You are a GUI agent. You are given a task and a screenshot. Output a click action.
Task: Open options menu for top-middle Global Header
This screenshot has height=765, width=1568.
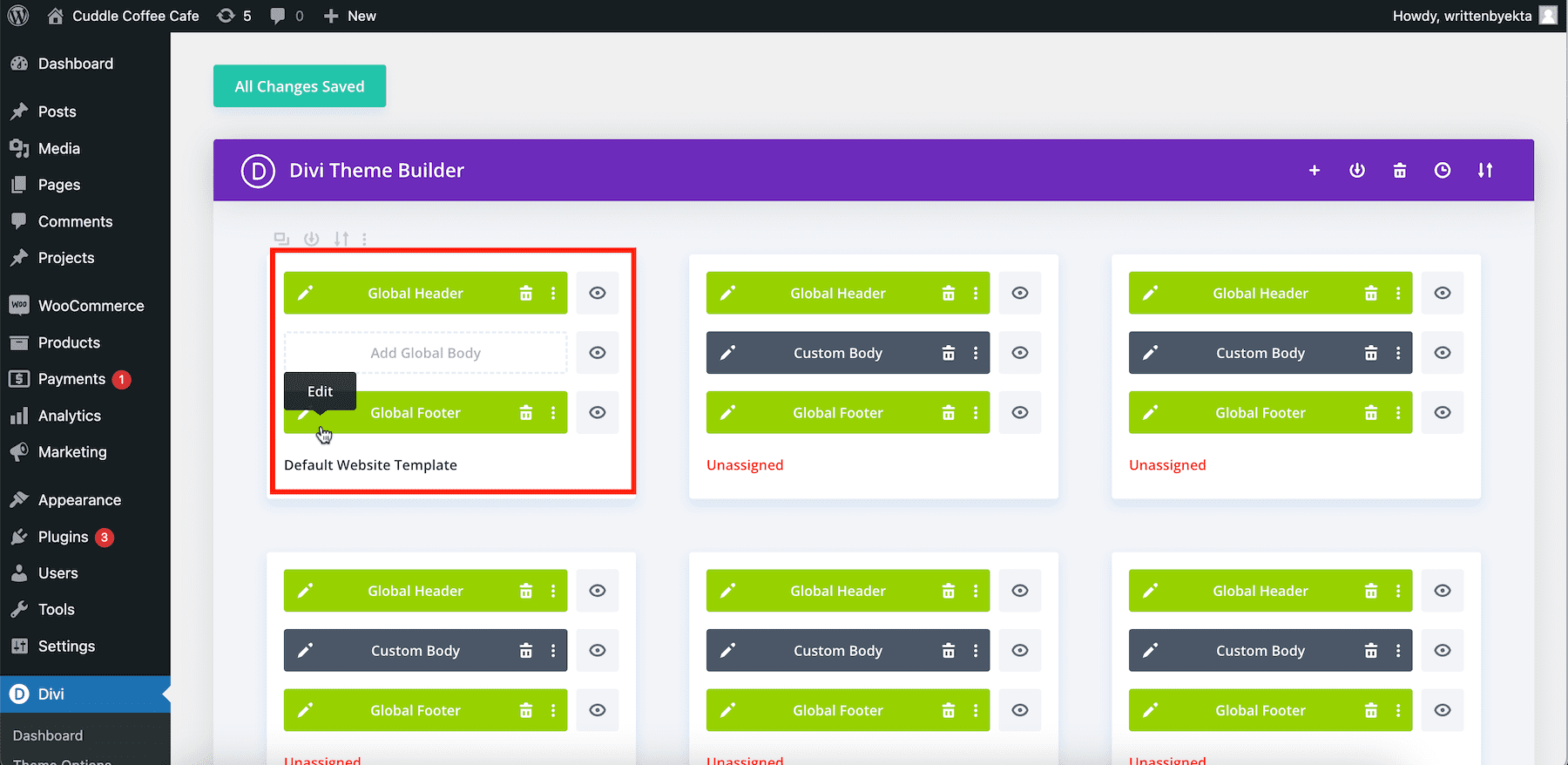pos(976,294)
